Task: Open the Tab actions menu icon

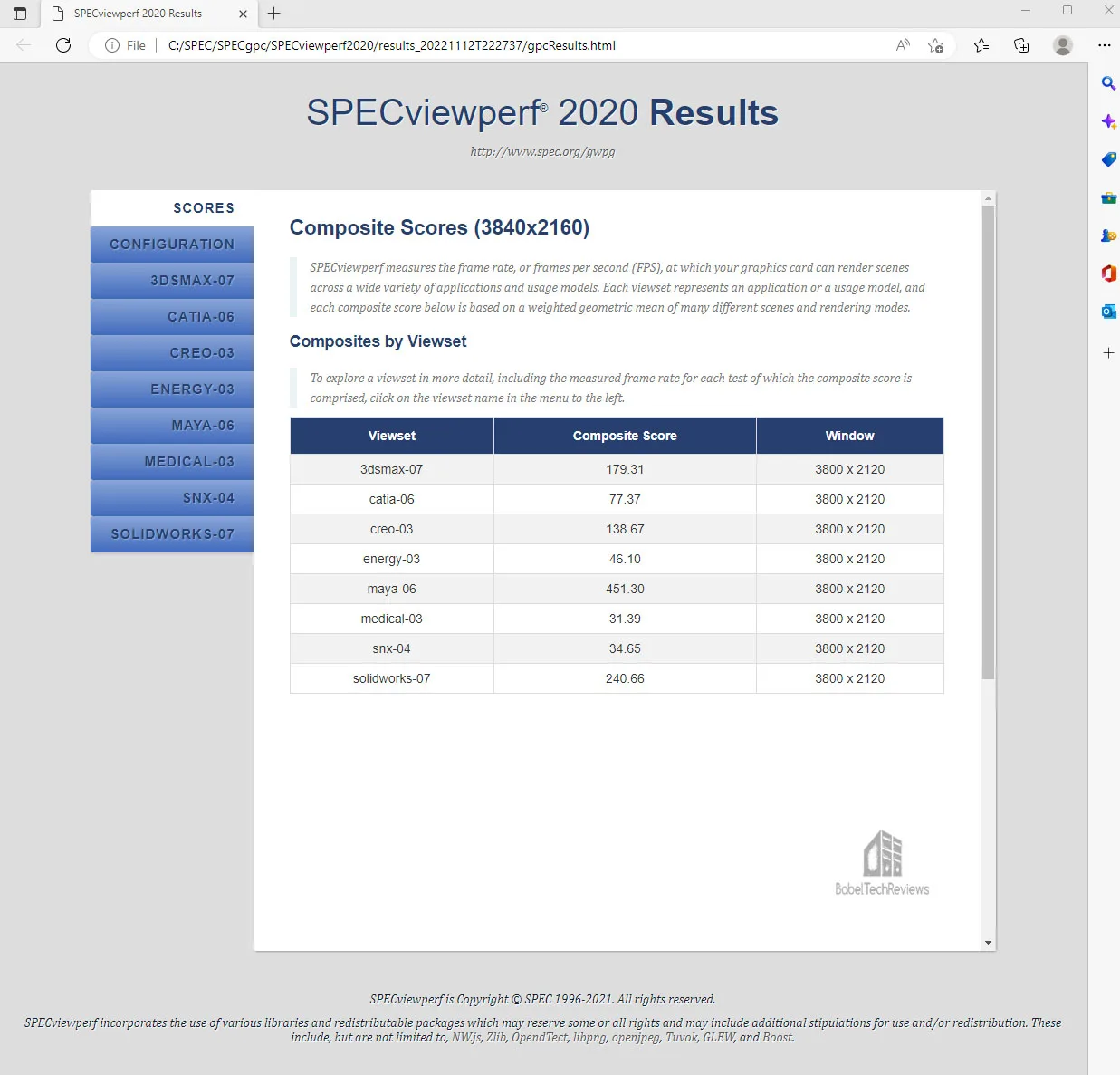Action: [x=20, y=14]
